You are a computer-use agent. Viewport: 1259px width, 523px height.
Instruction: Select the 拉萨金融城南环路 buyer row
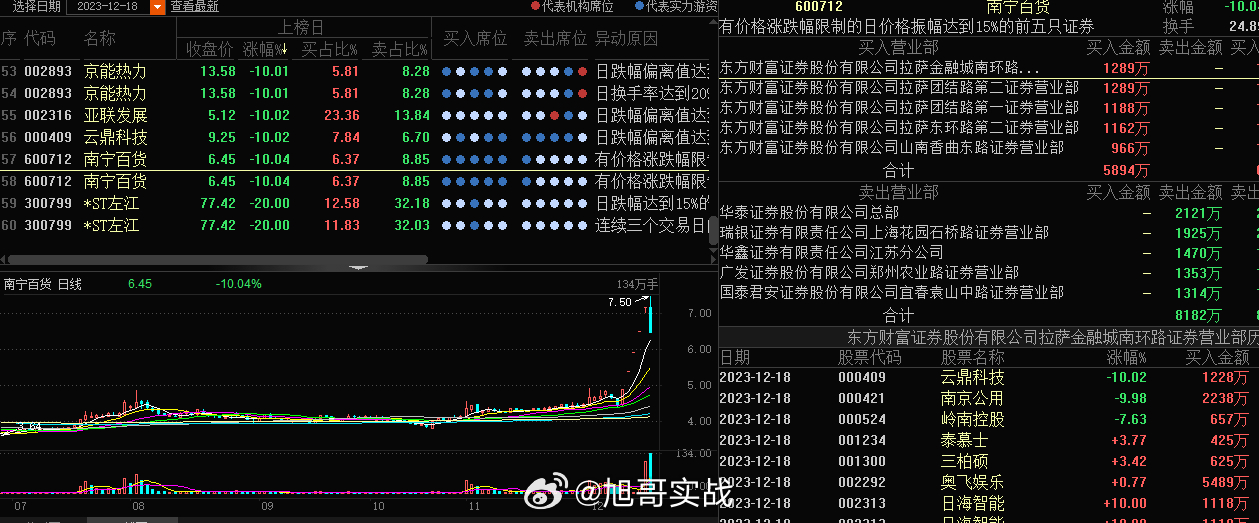(988, 67)
